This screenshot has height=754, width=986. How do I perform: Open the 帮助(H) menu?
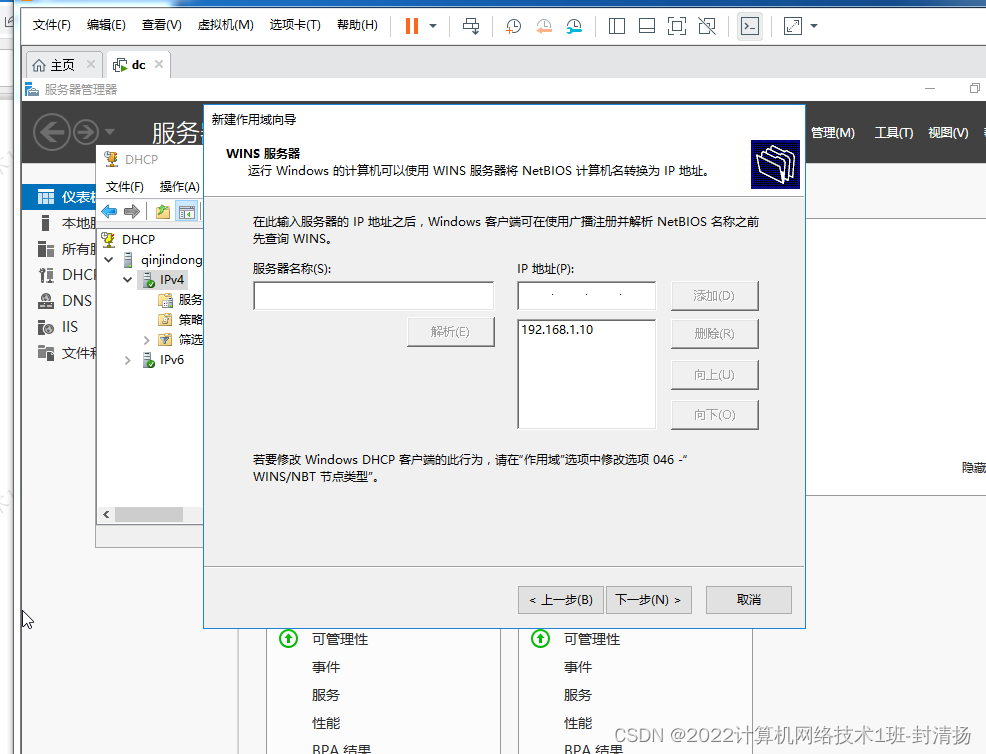click(357, 25)
